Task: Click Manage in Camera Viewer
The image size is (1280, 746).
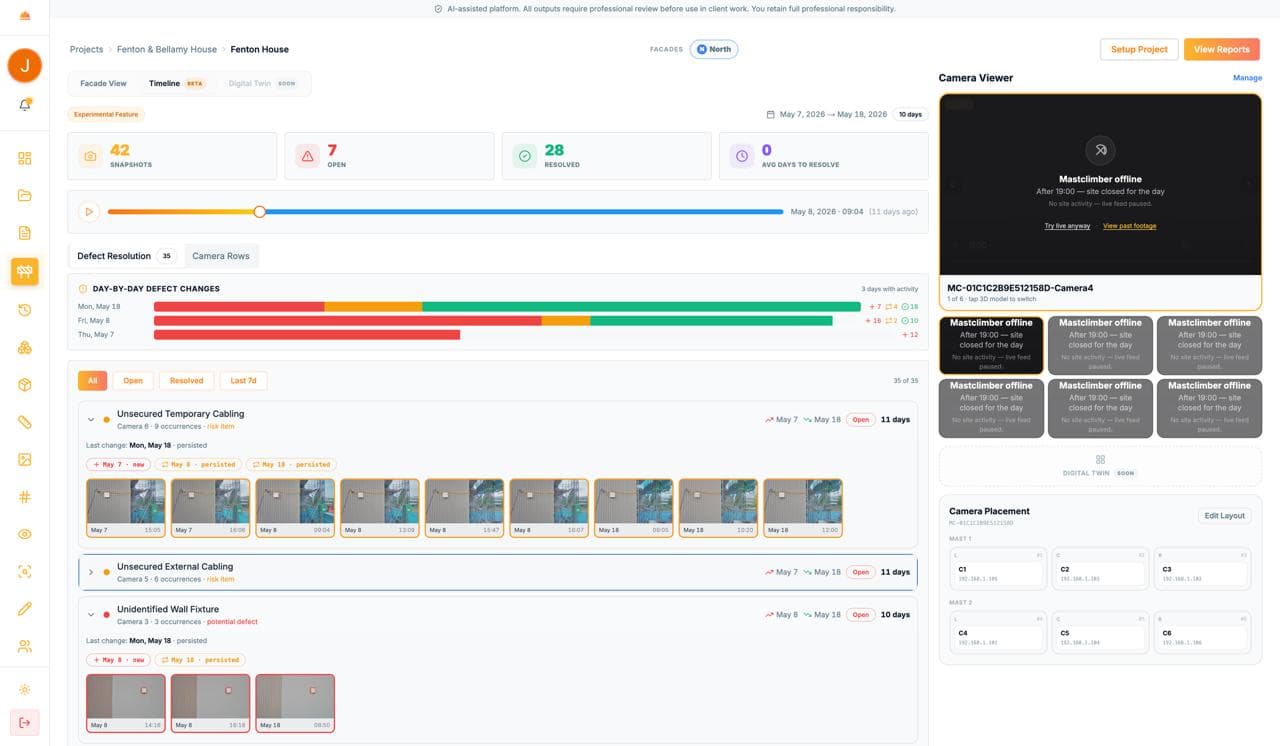Action: point(1247,78)
